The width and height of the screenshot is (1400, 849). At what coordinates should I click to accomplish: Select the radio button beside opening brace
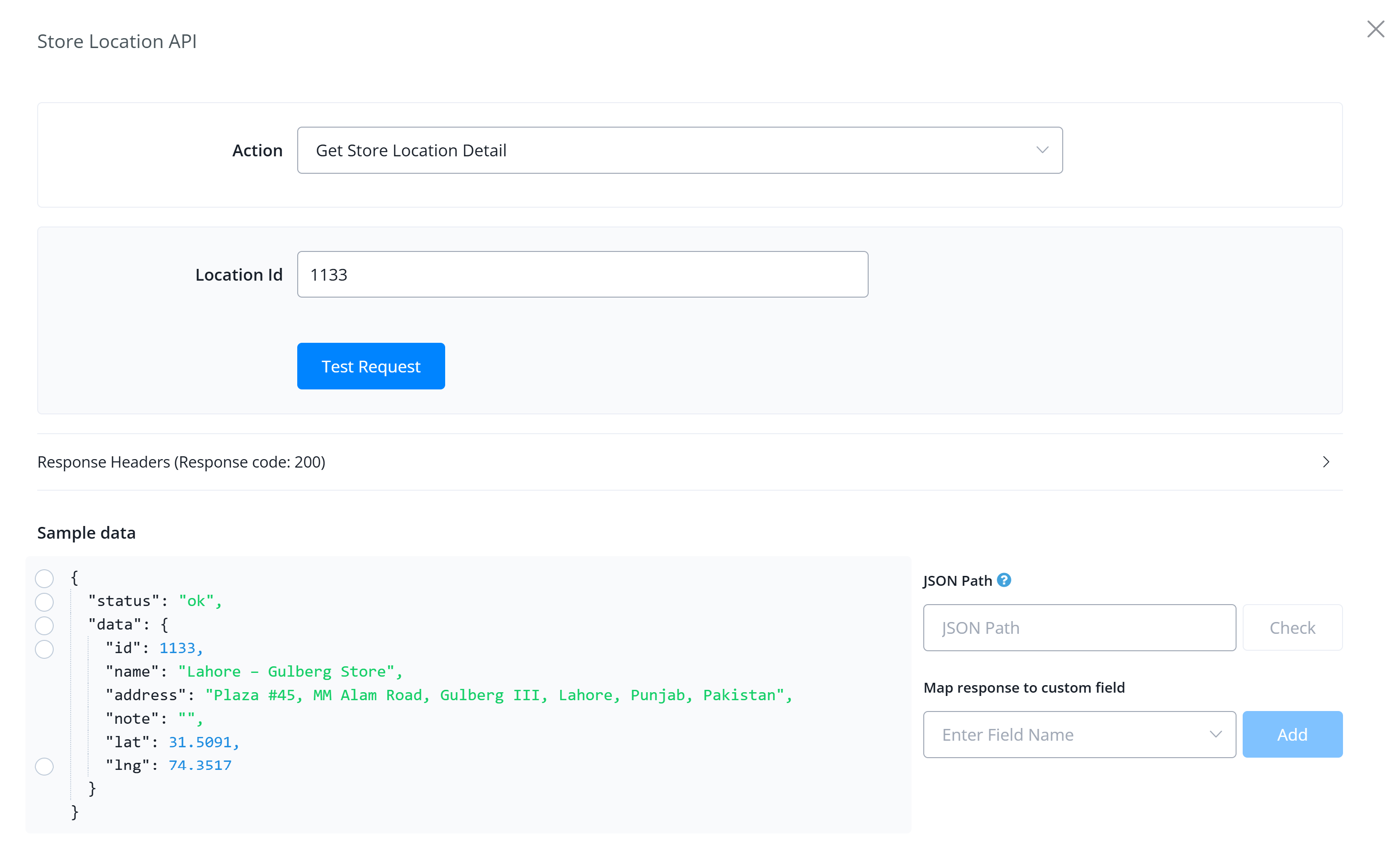(x=44, y=578)
